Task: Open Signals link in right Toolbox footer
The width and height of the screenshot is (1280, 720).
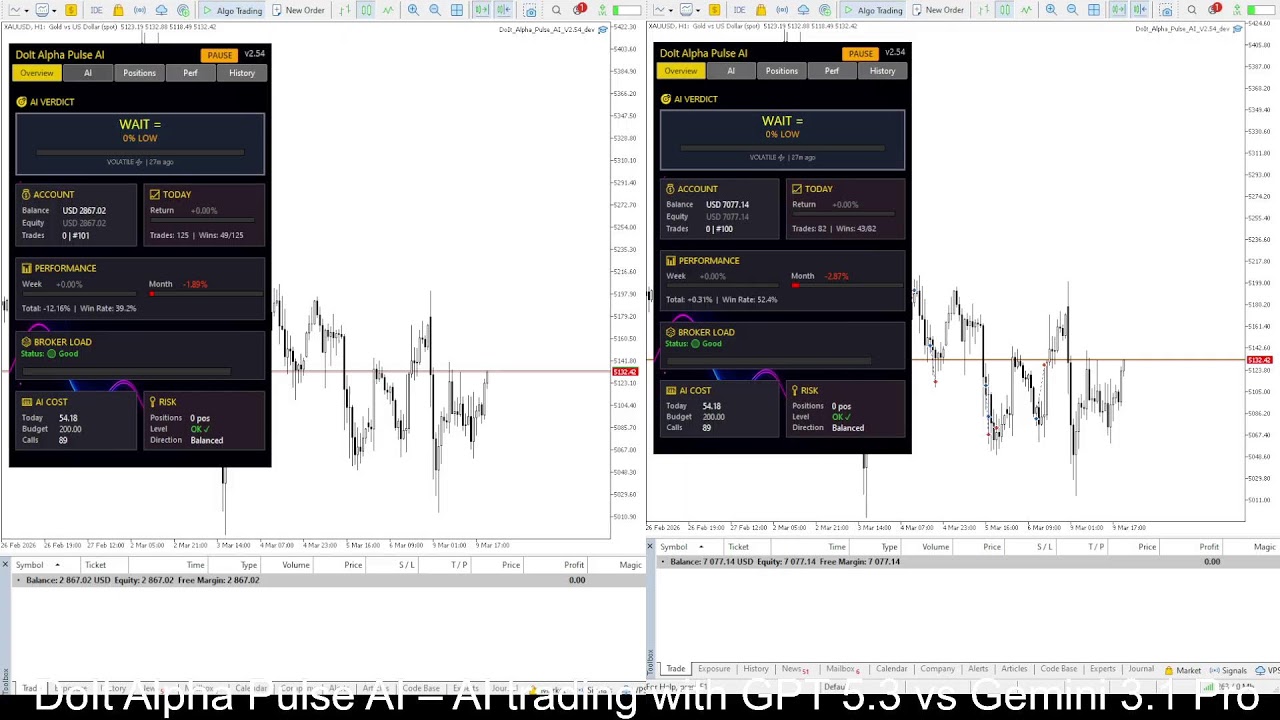Action: pos(1228,670)
